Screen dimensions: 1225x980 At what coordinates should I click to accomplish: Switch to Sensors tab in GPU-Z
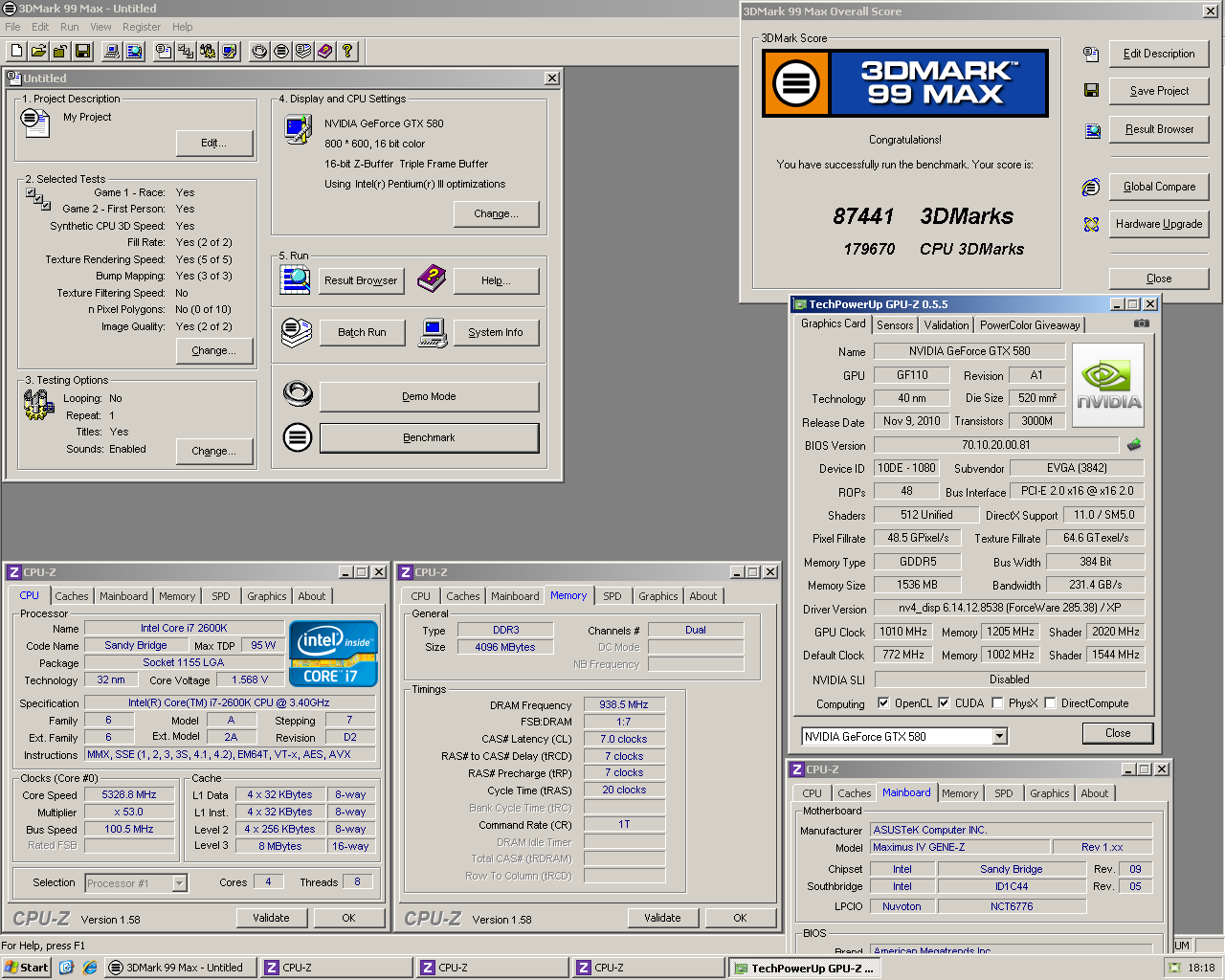tap(895, 325)
